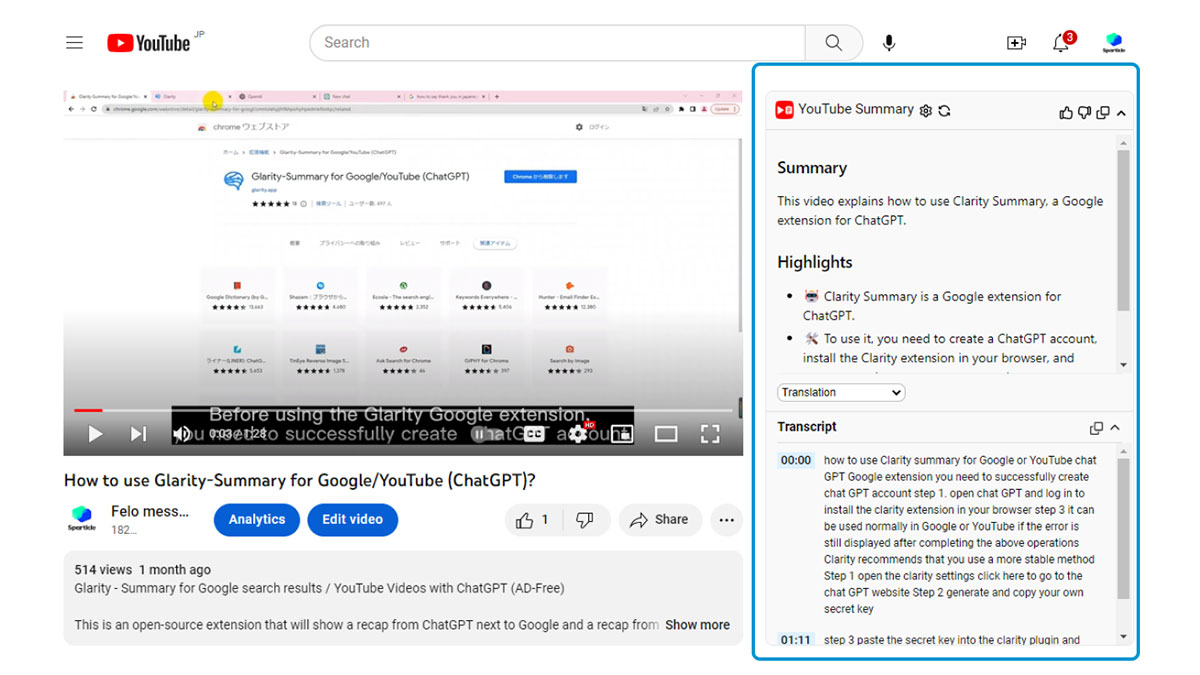
Task: Dislike the video with thumbs down
Action: [x=586, y=520]
